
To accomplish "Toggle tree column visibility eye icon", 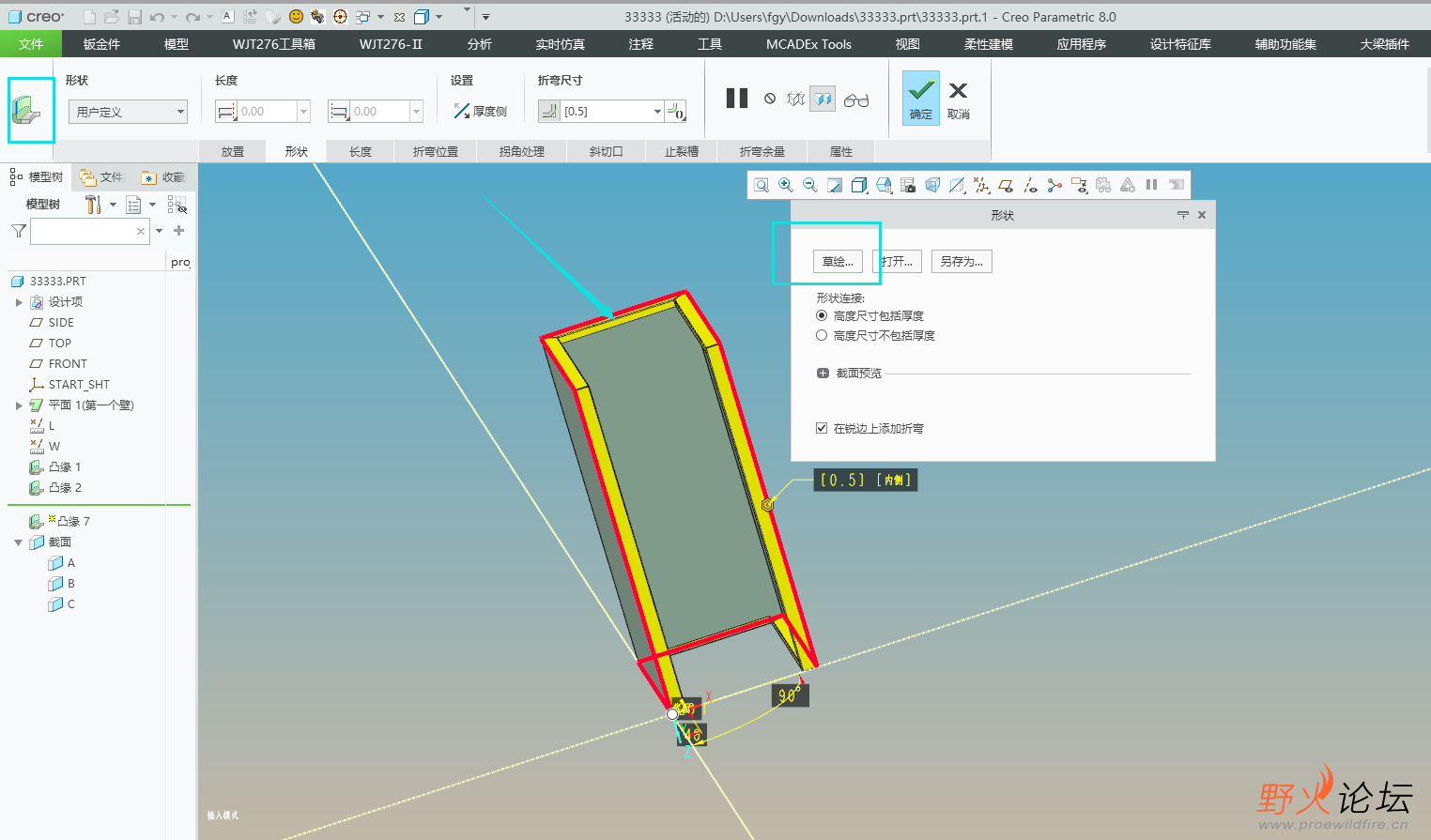I will pos(177,205).
